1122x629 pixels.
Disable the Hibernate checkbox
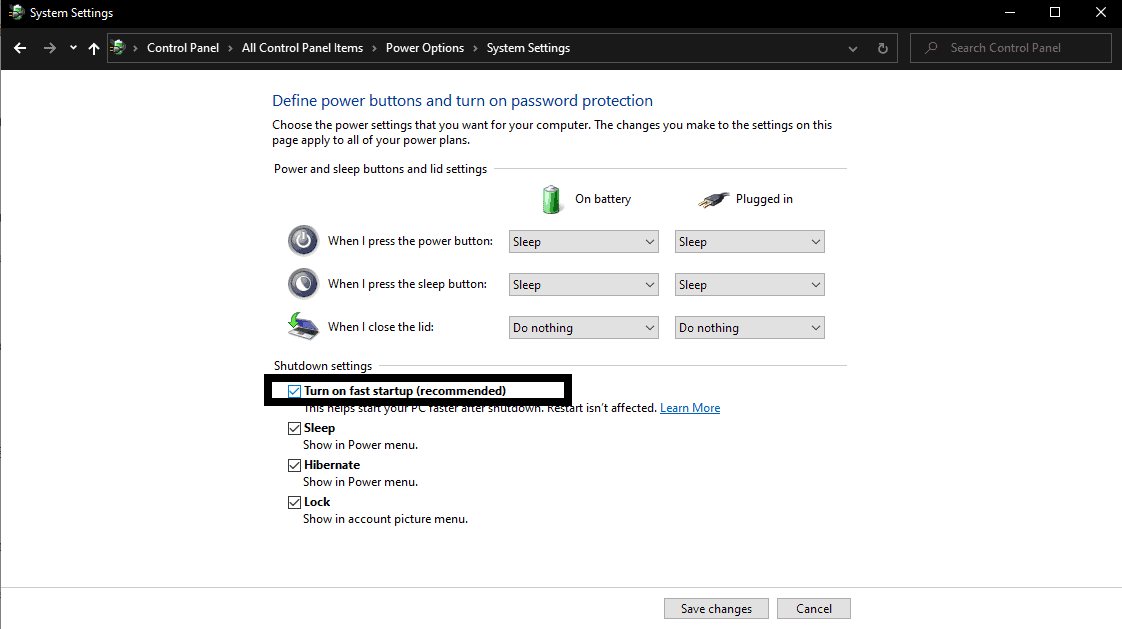click(x=295, y=464)
